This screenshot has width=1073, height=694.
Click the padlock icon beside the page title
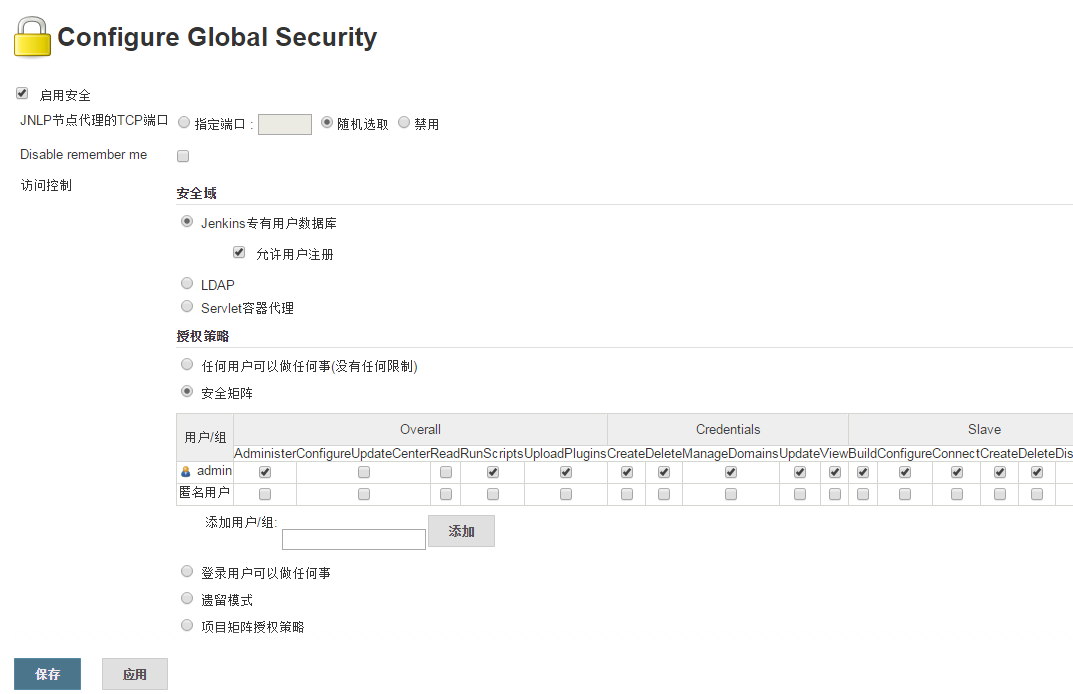(x=32, y=37)
